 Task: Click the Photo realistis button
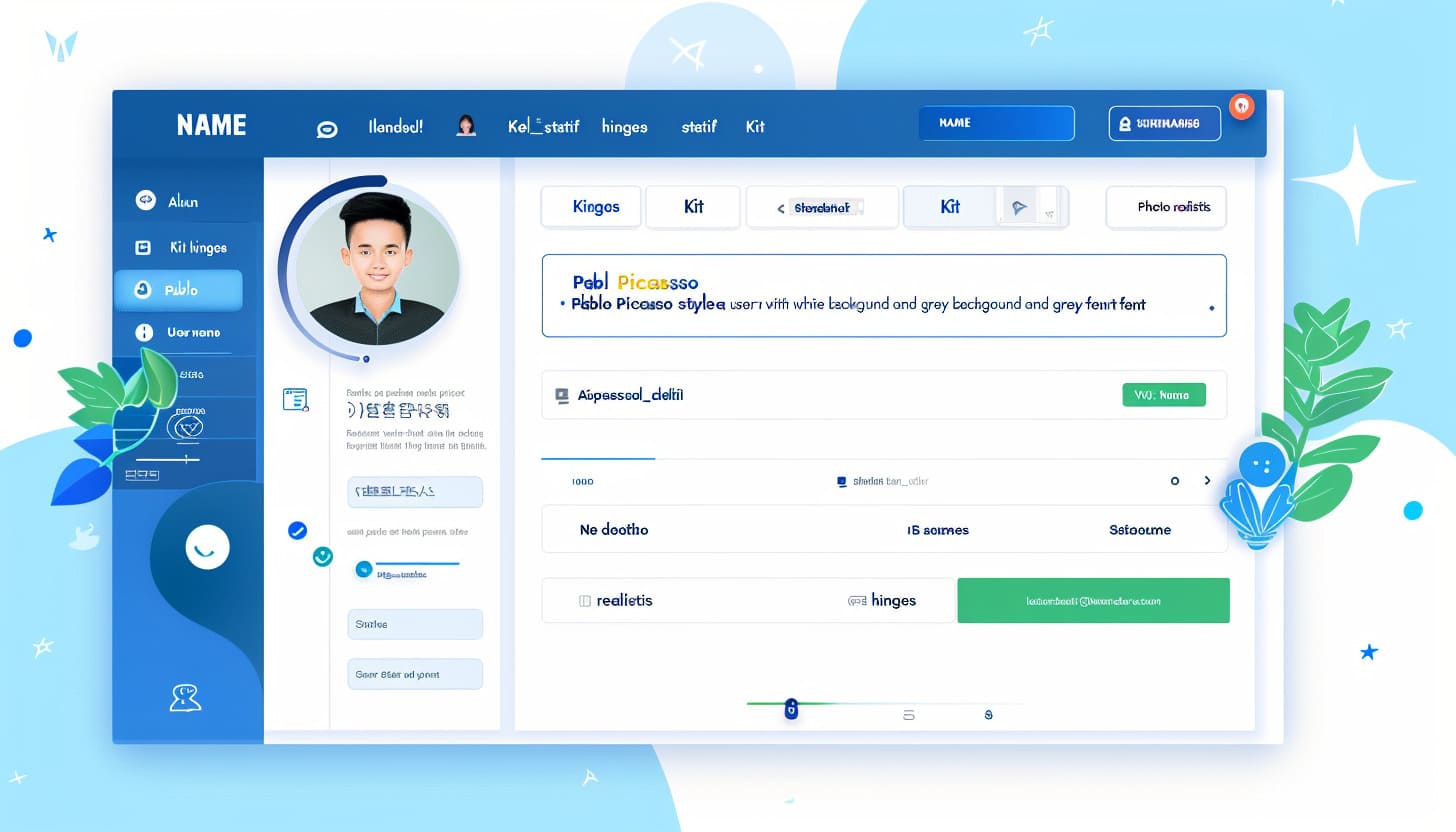point(1166,207)
